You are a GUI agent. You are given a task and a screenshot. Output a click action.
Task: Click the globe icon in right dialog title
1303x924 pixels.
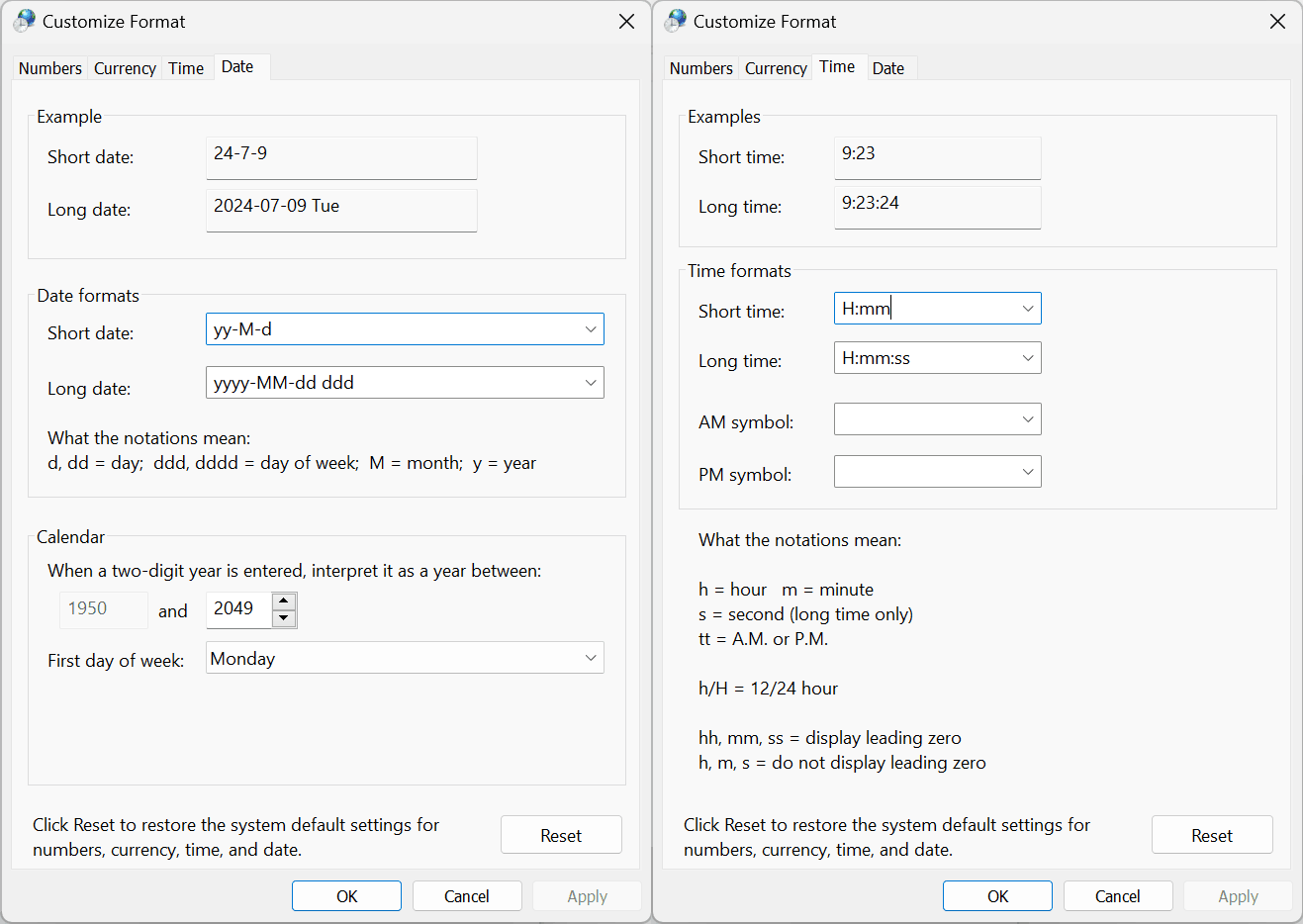(676, 21)
